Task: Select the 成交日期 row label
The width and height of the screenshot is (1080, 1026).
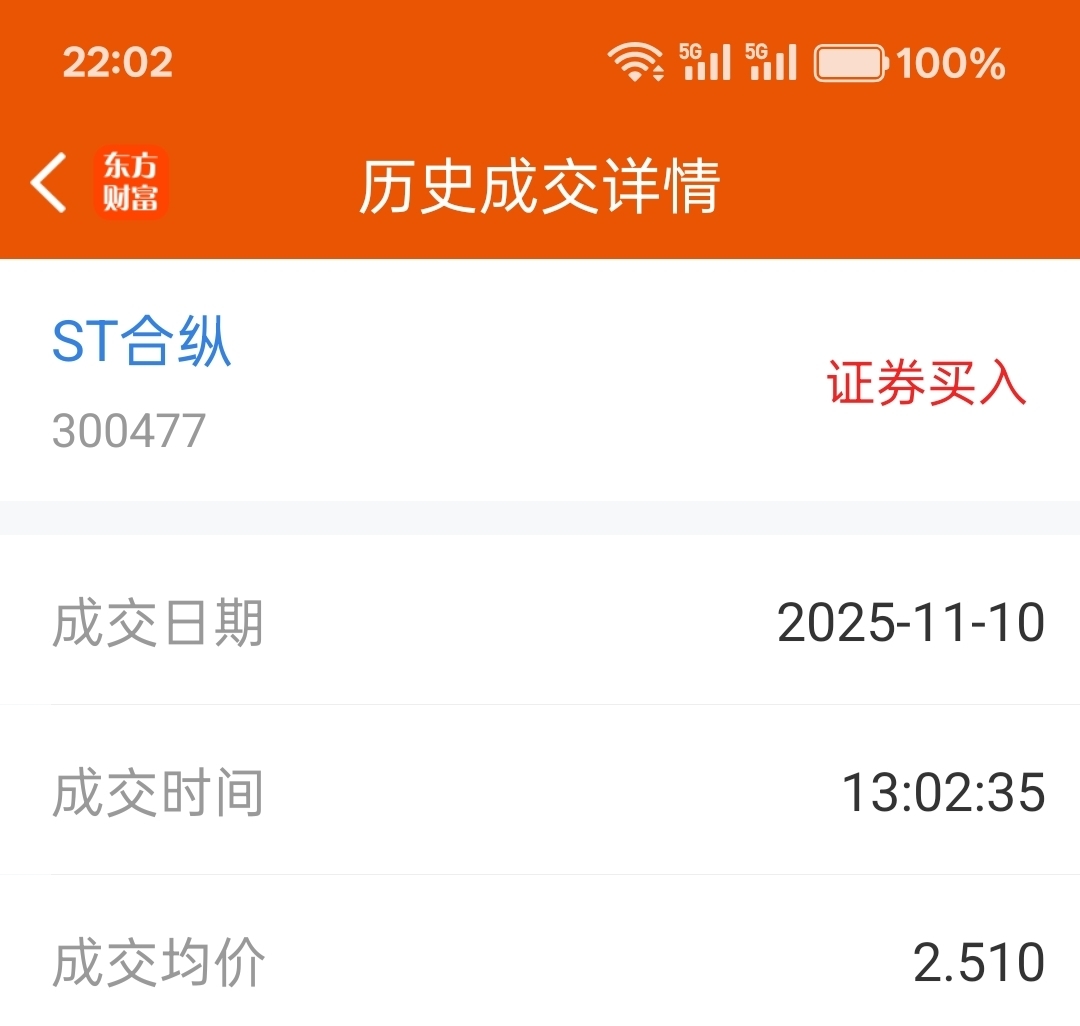Action: pos(158,623)
